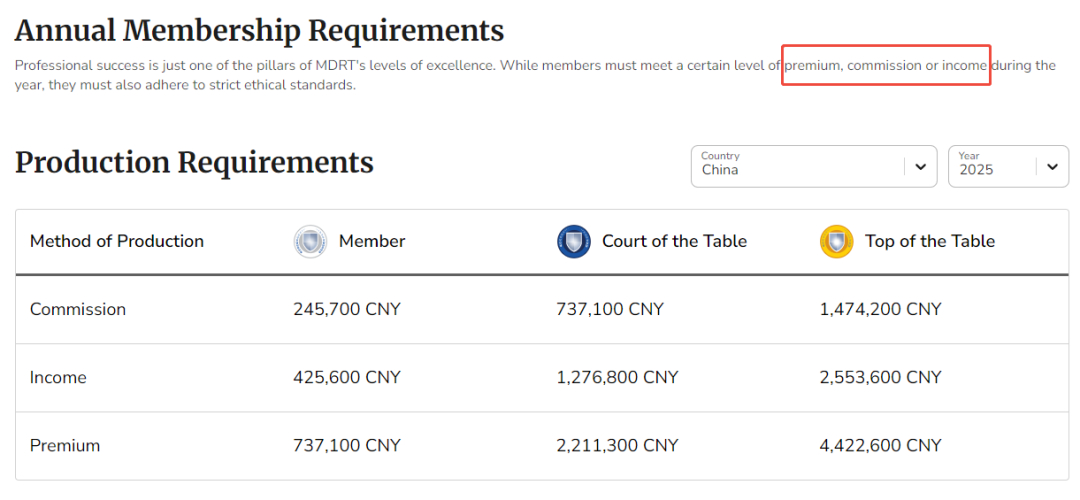Click the Country dropdown chevron arrow

[920, 167]
